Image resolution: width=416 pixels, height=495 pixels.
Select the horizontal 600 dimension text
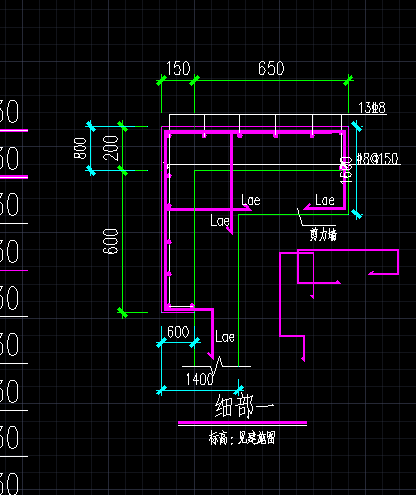click(178, 332)
